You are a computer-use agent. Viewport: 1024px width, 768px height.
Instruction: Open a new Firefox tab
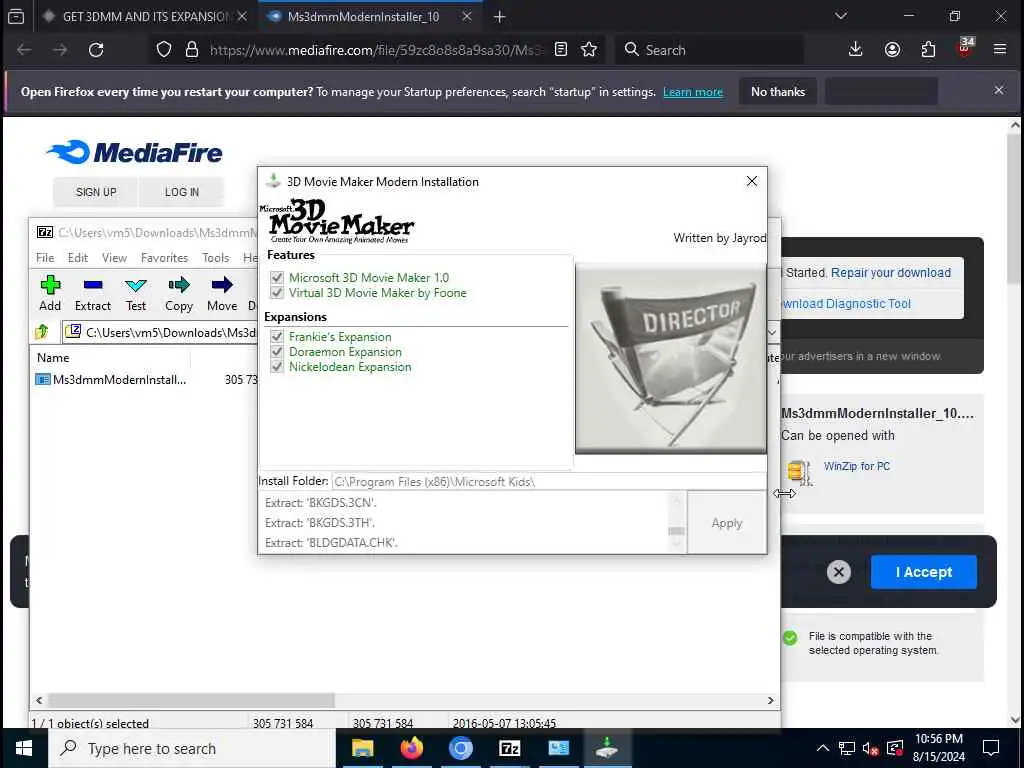(x=500, y=17)
